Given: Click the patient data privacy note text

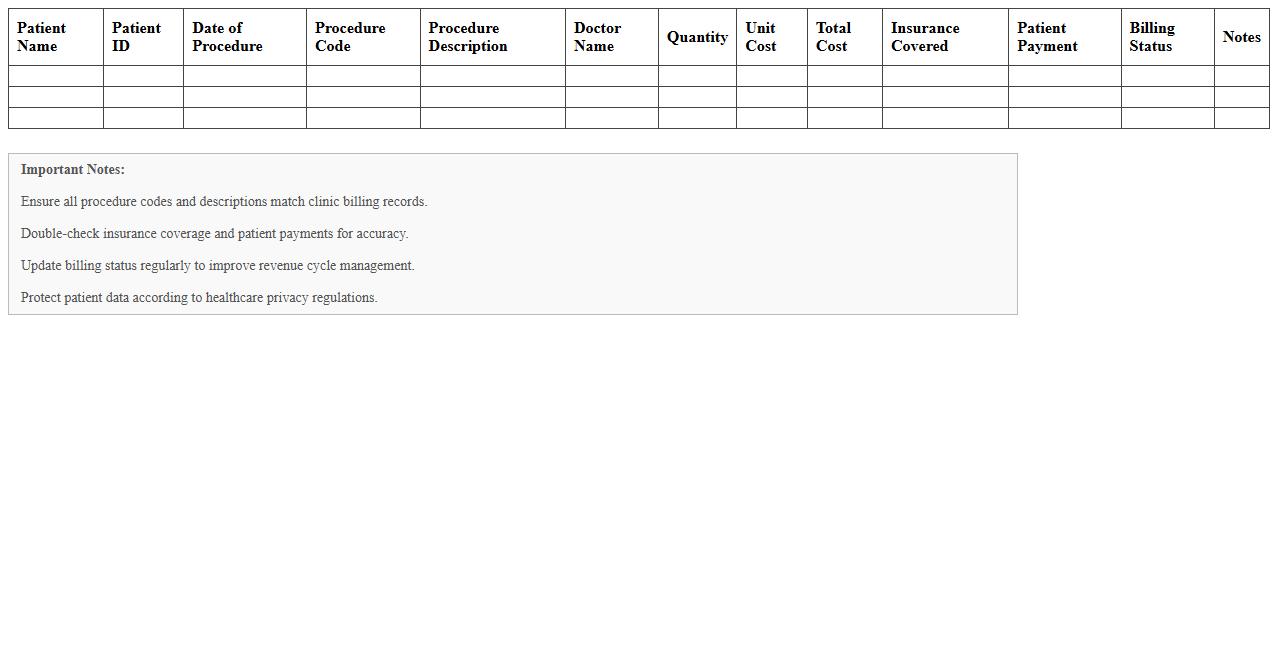Looking at the screenshot, I should tap(199, 297).
